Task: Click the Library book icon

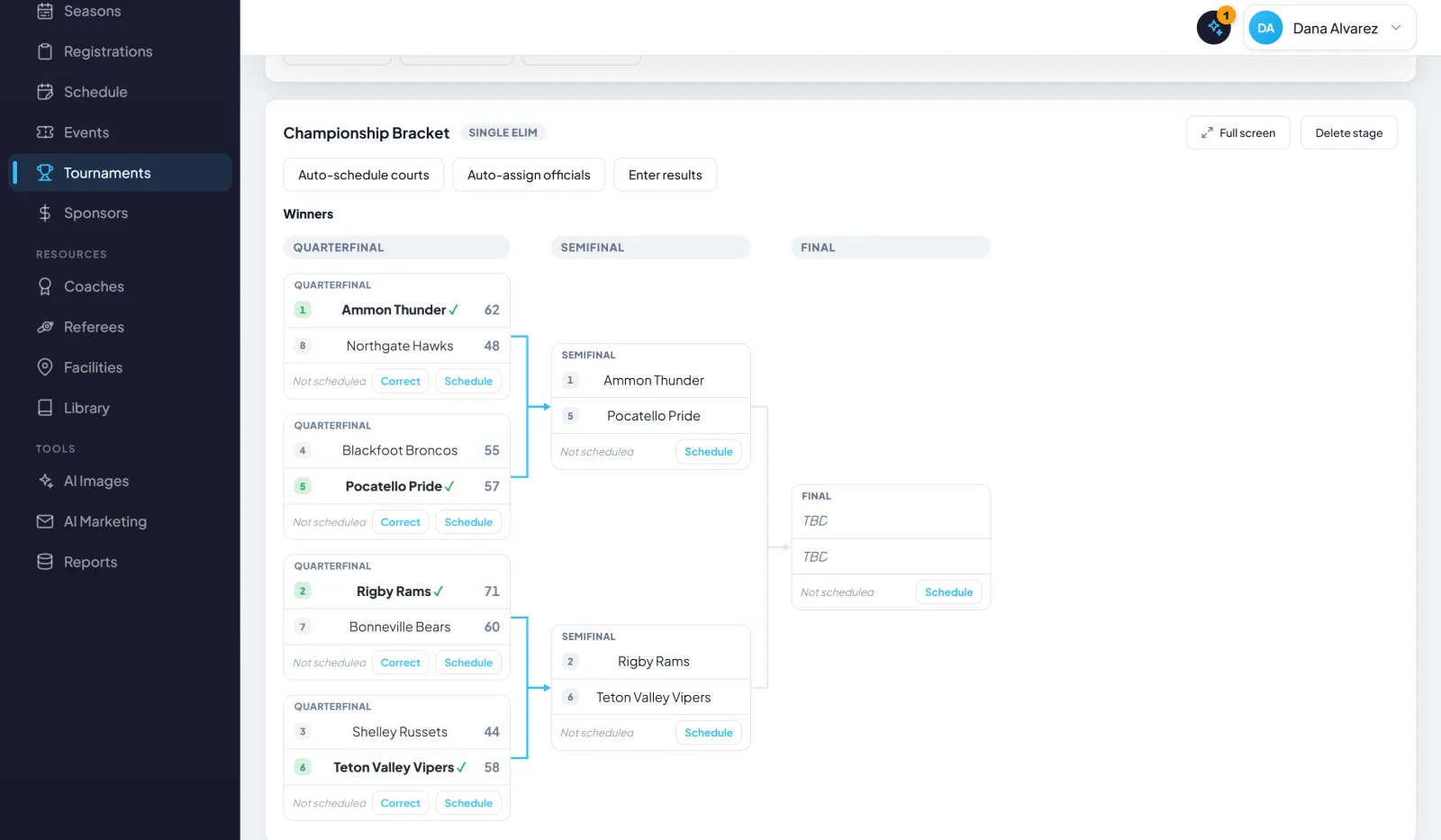Action: [x=45, y=408]
